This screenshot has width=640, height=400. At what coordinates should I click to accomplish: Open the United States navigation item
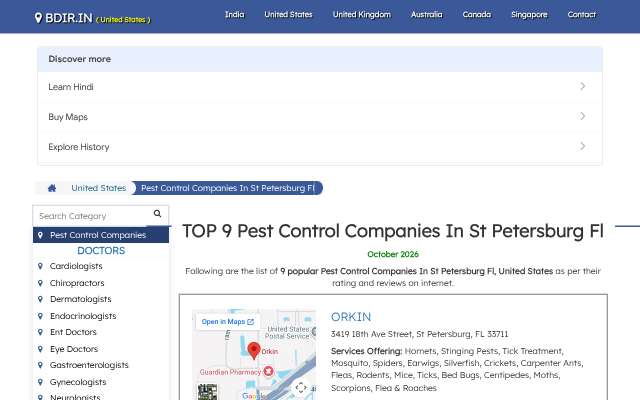point(288,15)
